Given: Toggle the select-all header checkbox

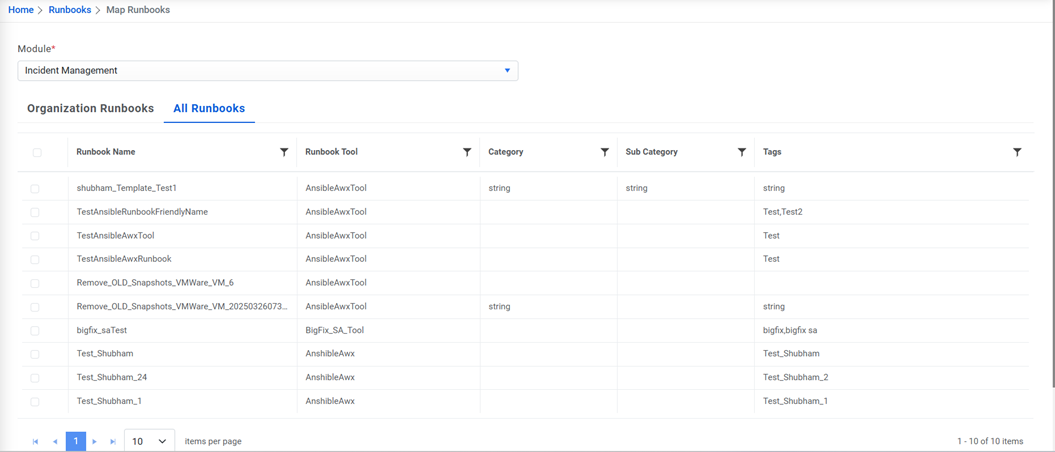Looking at the screenshot, I should point(37,152).
